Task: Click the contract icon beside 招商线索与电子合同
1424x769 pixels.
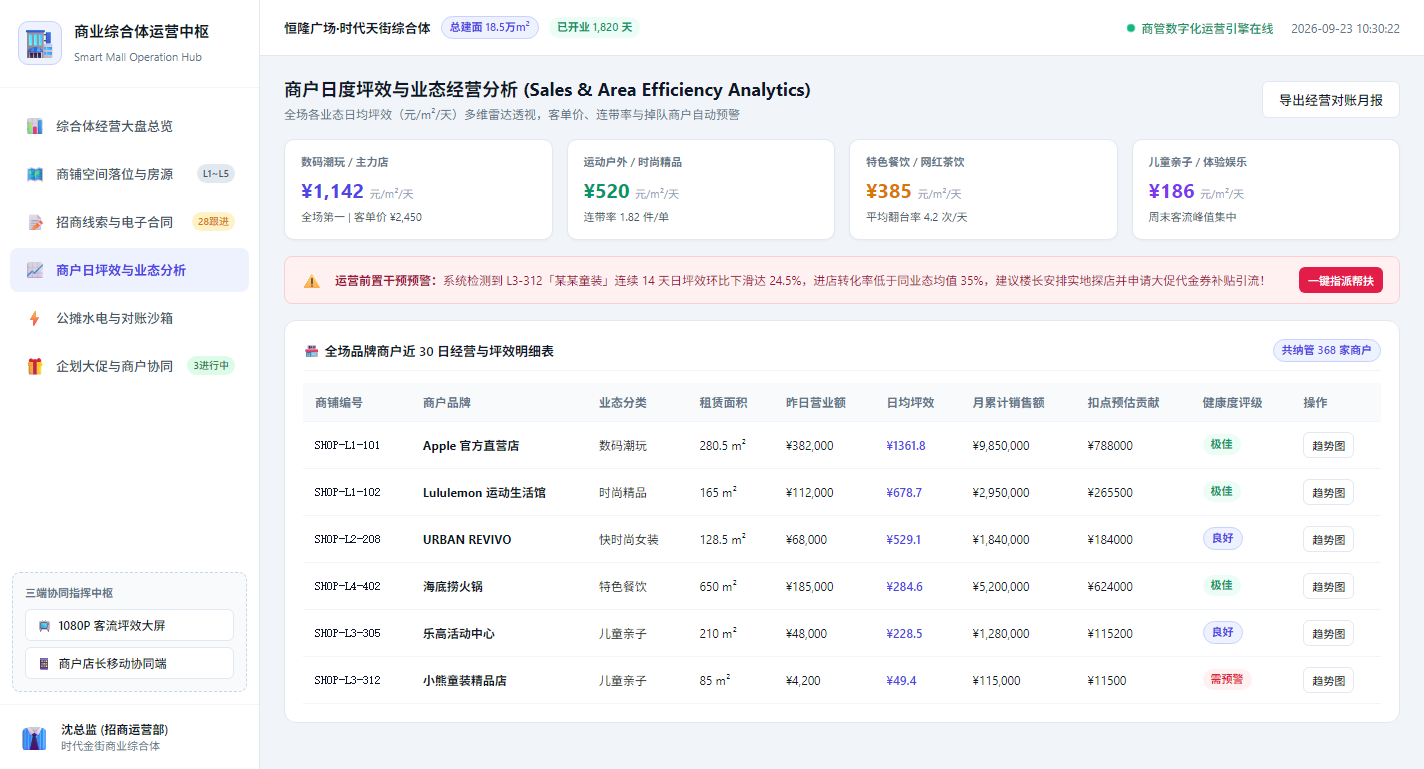Action: click(x=35, y=222)
